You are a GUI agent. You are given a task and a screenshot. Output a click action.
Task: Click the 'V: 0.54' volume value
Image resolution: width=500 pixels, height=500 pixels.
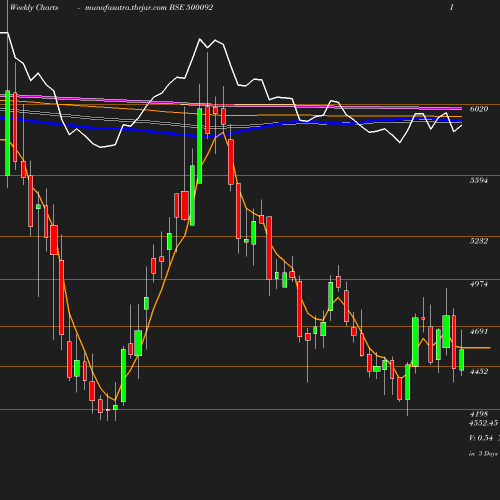[x=481, y=438]
